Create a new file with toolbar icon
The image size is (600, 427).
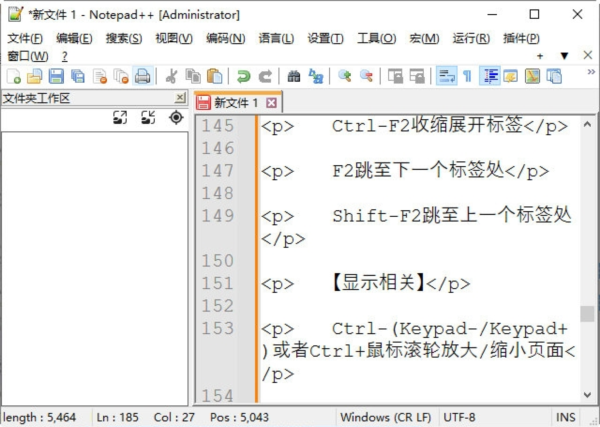pyautogui.click(x=14, y=76)
